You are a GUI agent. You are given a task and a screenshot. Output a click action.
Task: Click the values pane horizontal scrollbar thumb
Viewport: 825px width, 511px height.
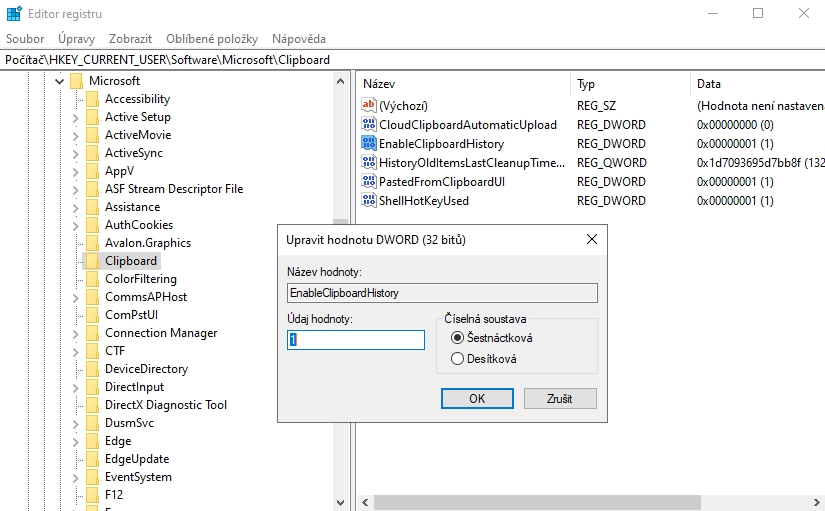tap(537, 502)
